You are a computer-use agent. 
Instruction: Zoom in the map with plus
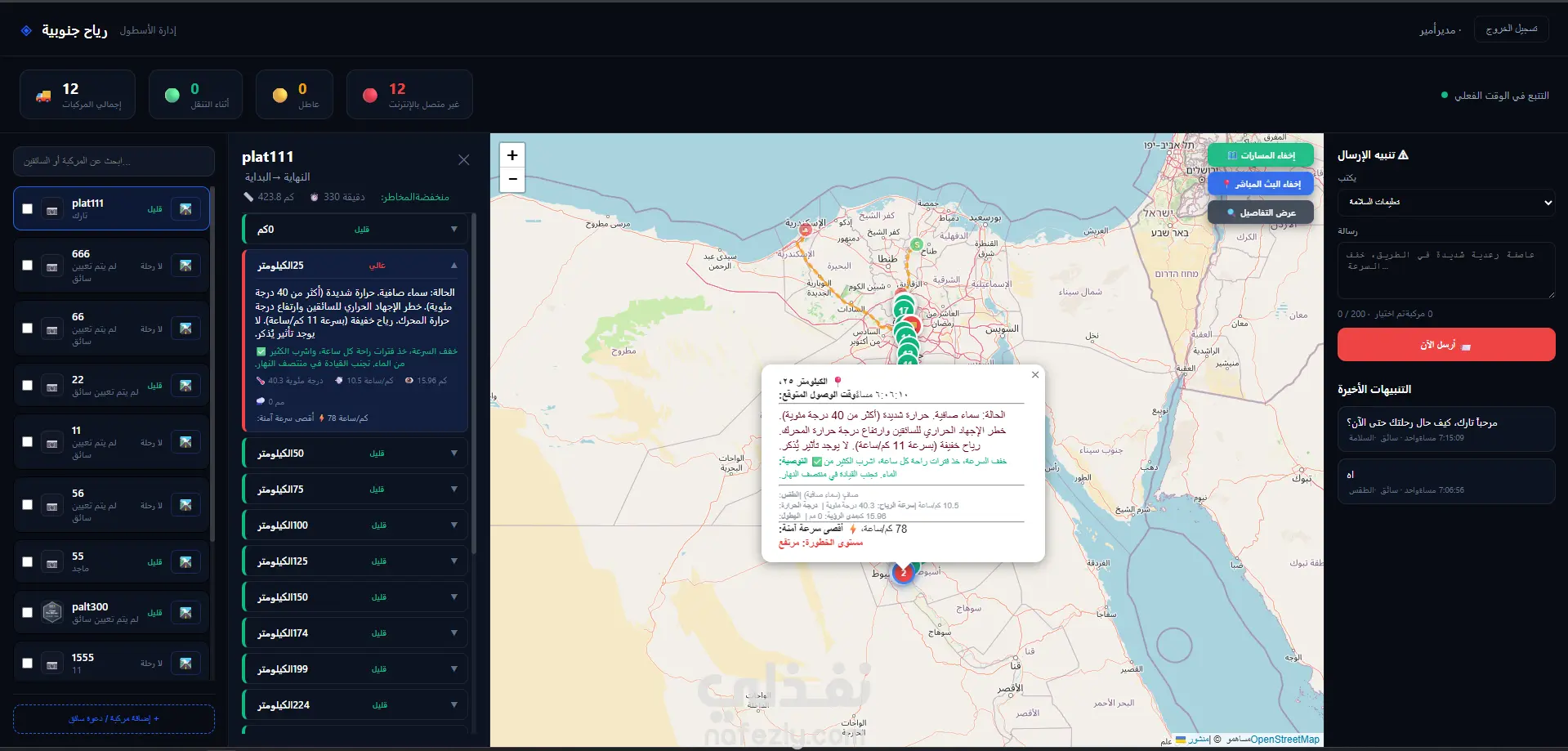512,155
